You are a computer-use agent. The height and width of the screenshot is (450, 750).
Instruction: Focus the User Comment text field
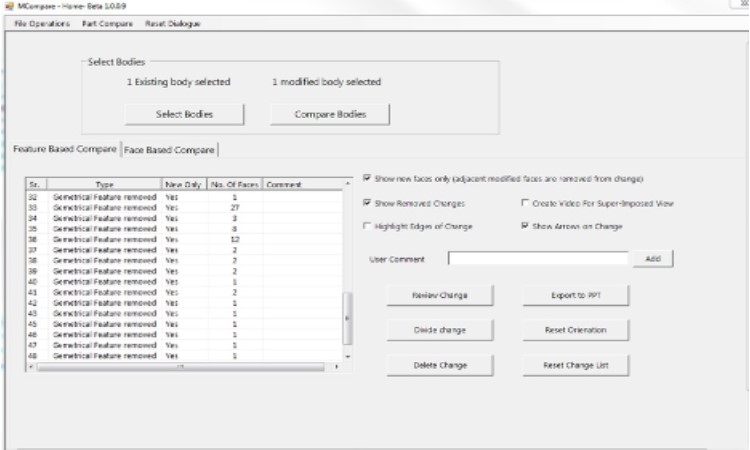[x=538, y=259]
